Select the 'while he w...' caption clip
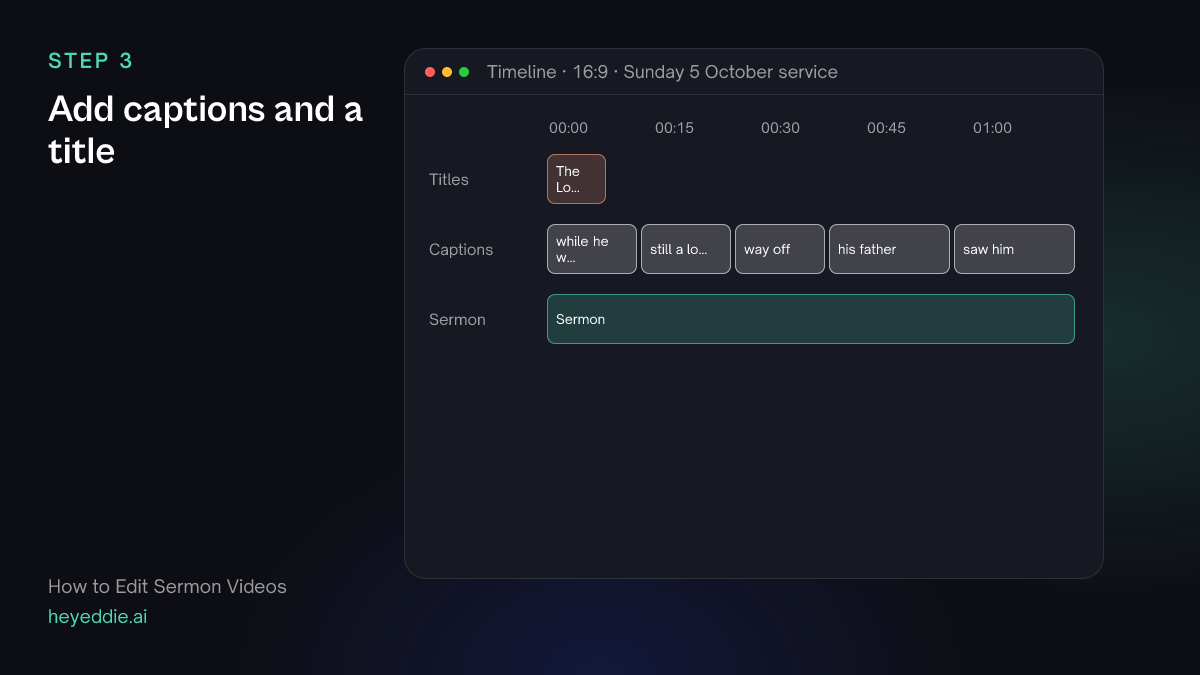Screen dimensions: 1200x675 tap(592, 249)
